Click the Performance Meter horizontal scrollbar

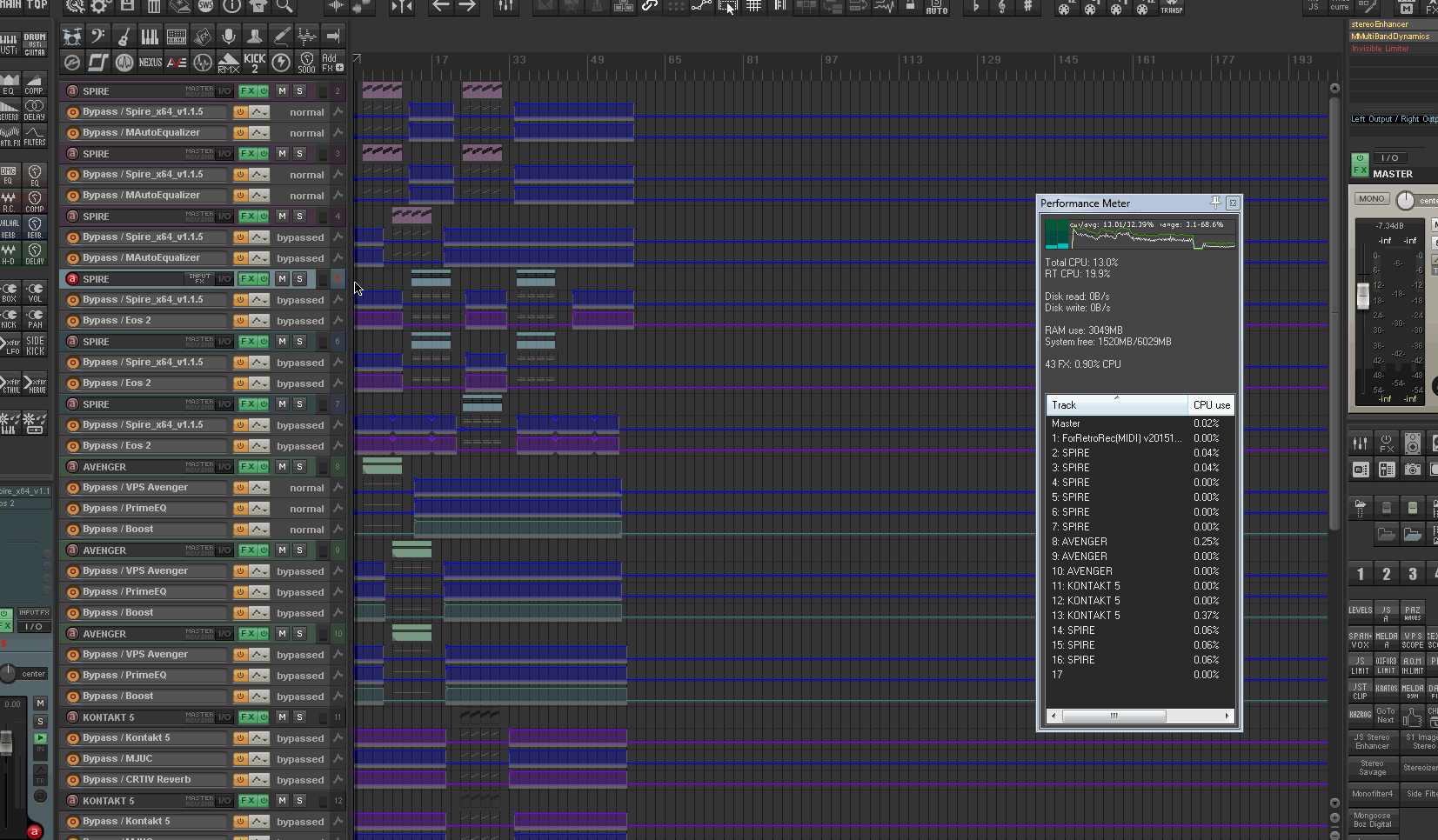pos(1114,717)
